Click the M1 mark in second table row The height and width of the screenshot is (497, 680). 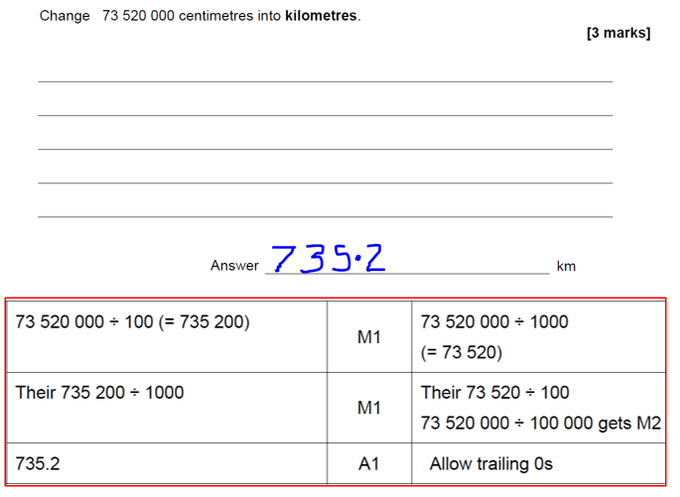[369, 407]
